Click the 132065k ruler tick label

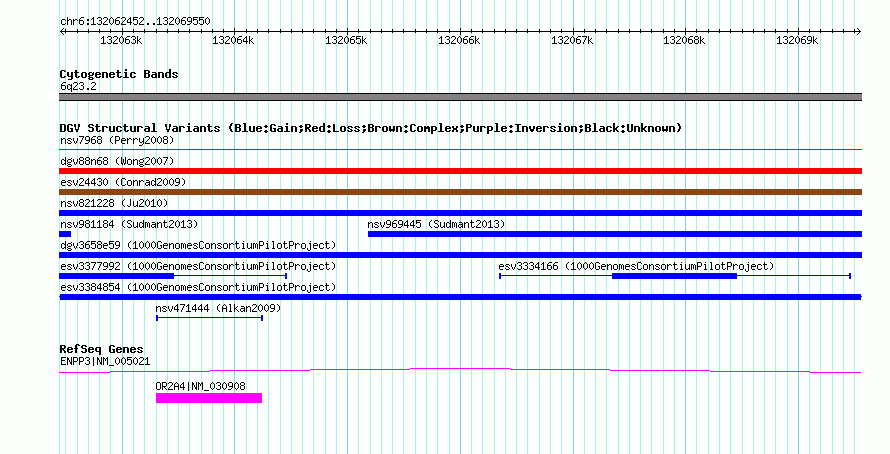[346, 40]
